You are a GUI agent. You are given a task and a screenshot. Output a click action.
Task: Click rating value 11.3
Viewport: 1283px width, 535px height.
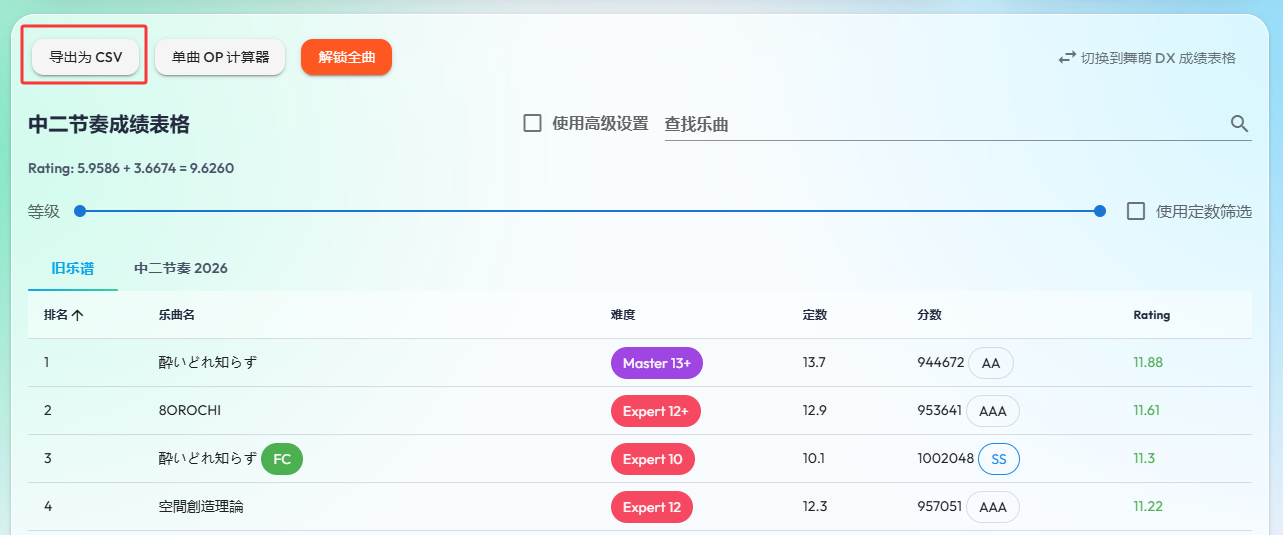(1144, 459)
